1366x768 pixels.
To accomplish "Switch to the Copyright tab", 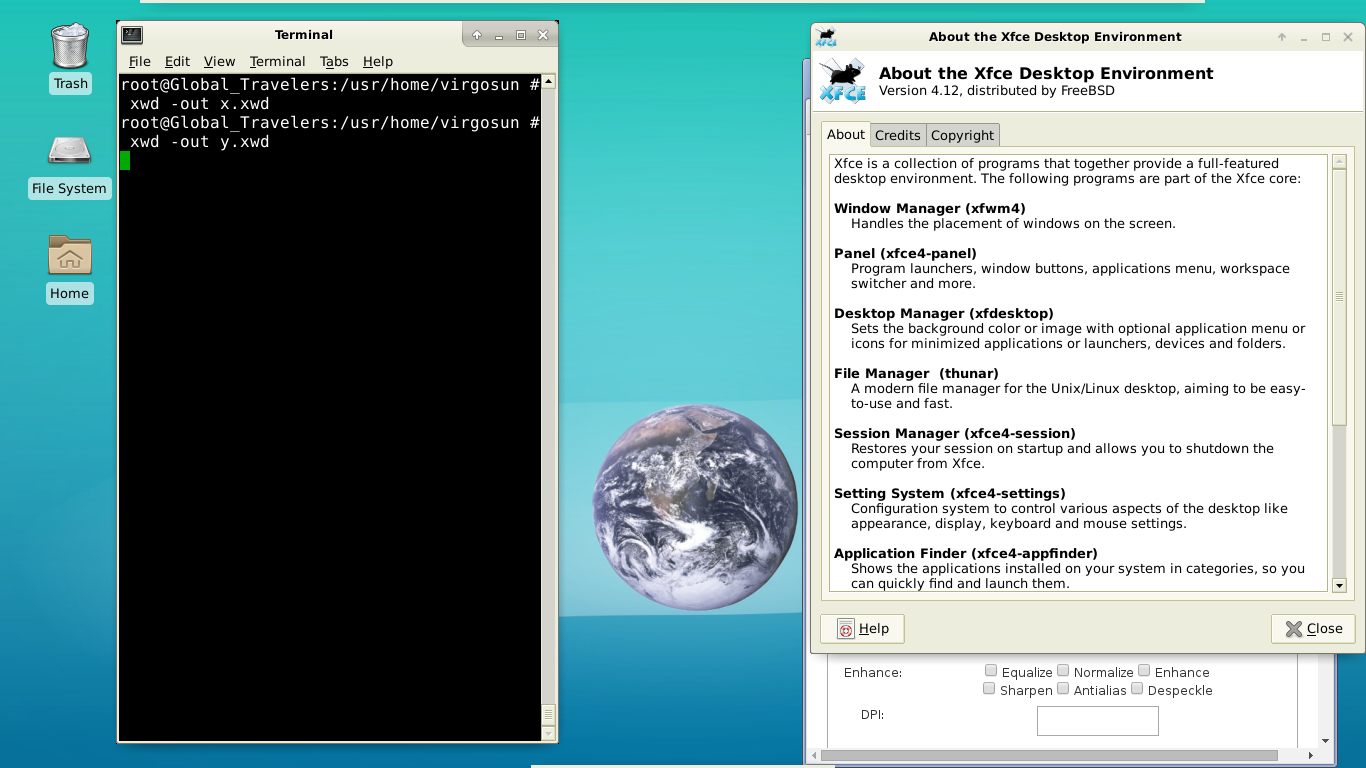I will (x=962, y=135).
